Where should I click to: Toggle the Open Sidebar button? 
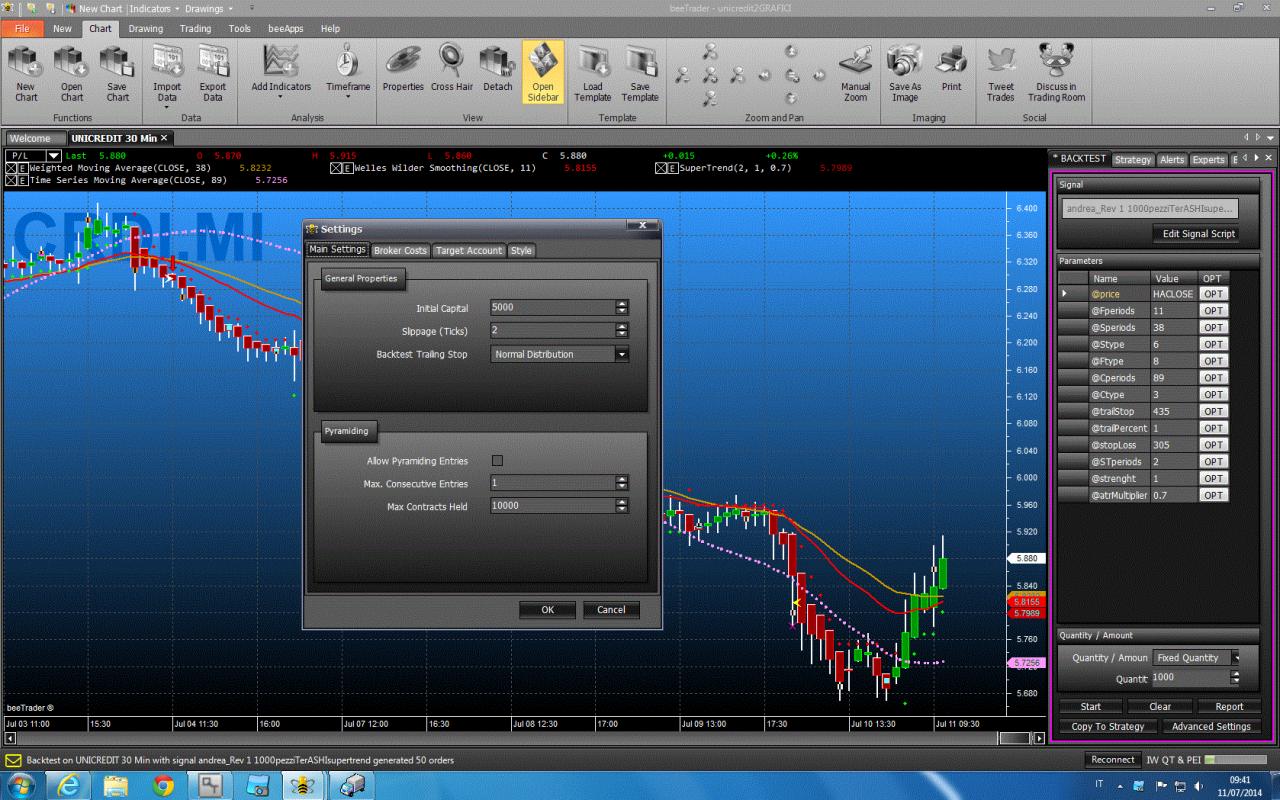tap(543, 72)
